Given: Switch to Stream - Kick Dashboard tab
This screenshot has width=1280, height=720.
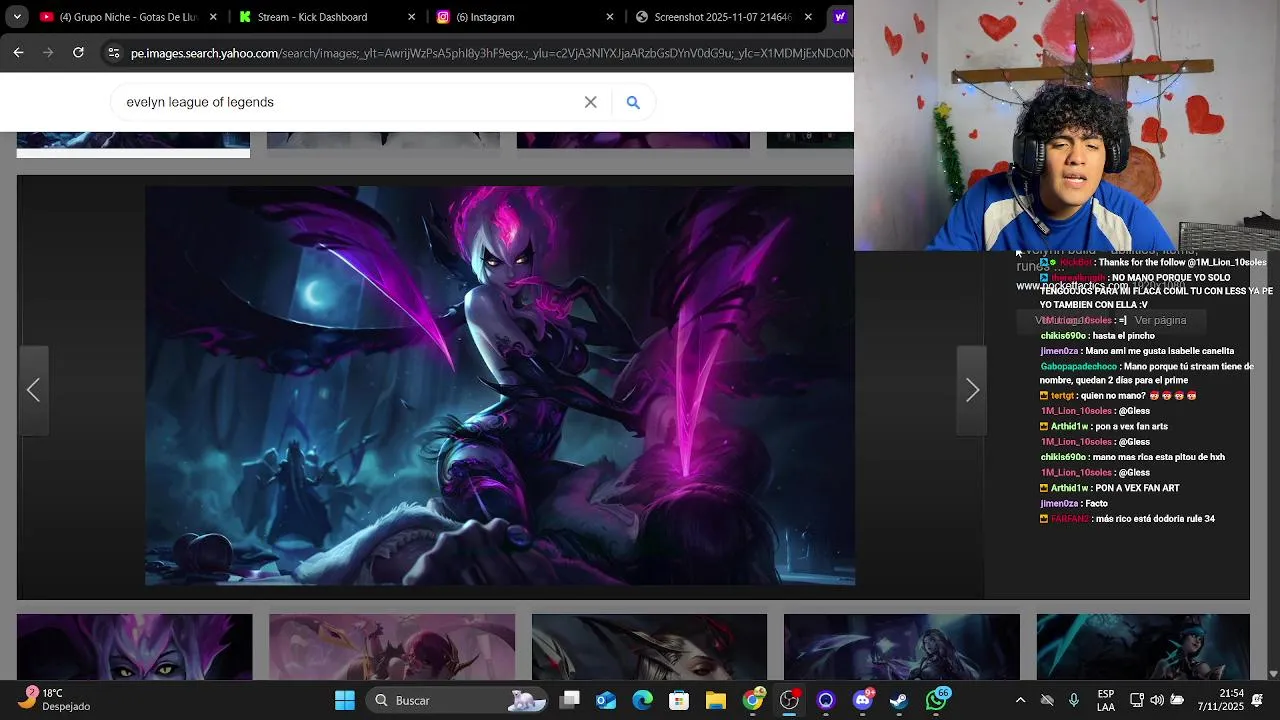Looking at the screenshot, I should click(x=327, y=17).
